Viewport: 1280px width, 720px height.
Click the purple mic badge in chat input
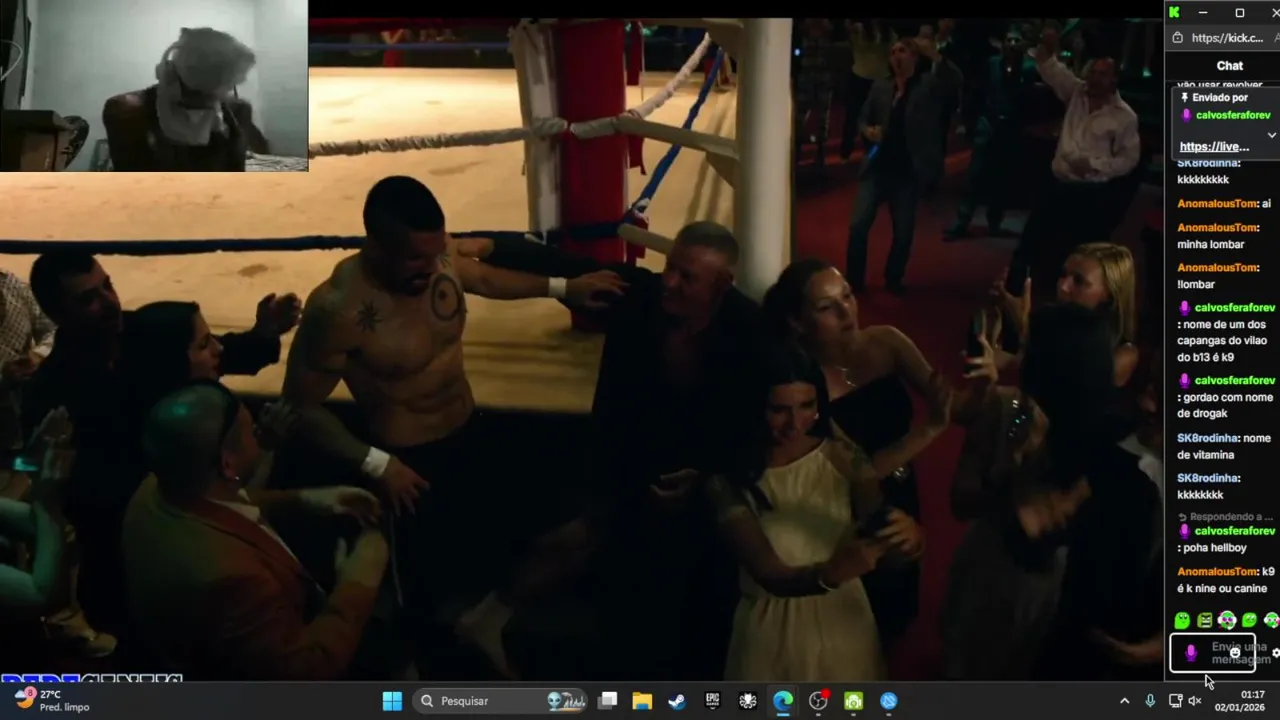click(x=1190, y=653)
